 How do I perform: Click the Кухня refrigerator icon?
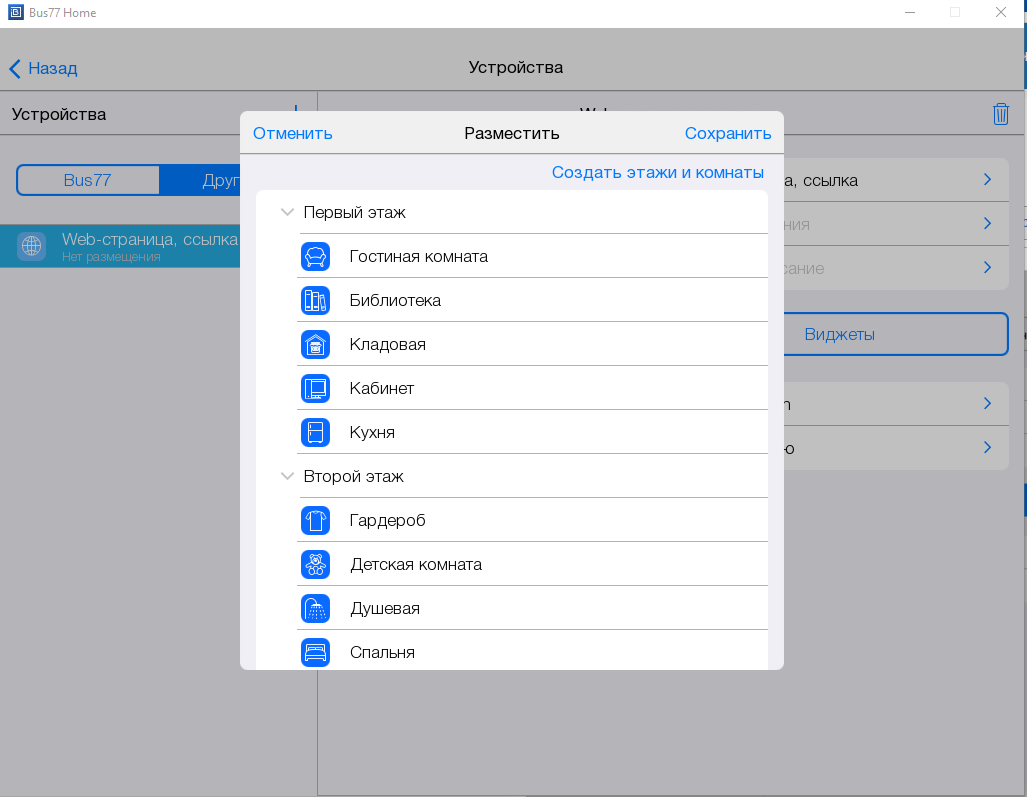(x=315, y=433)
